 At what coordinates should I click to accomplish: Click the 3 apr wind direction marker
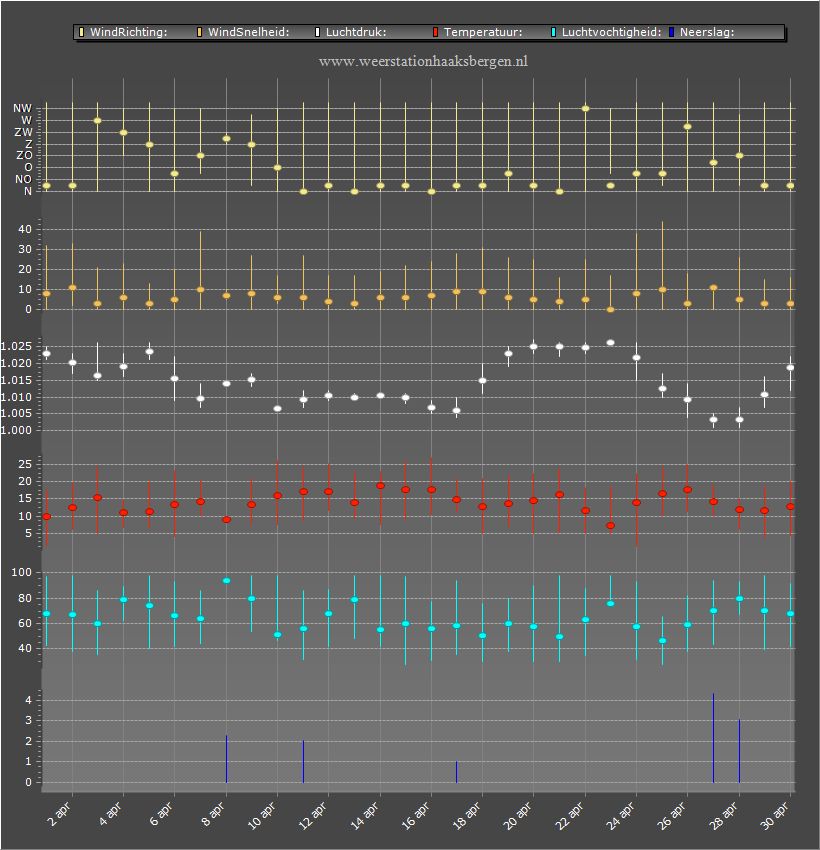[x=98, y=120]
